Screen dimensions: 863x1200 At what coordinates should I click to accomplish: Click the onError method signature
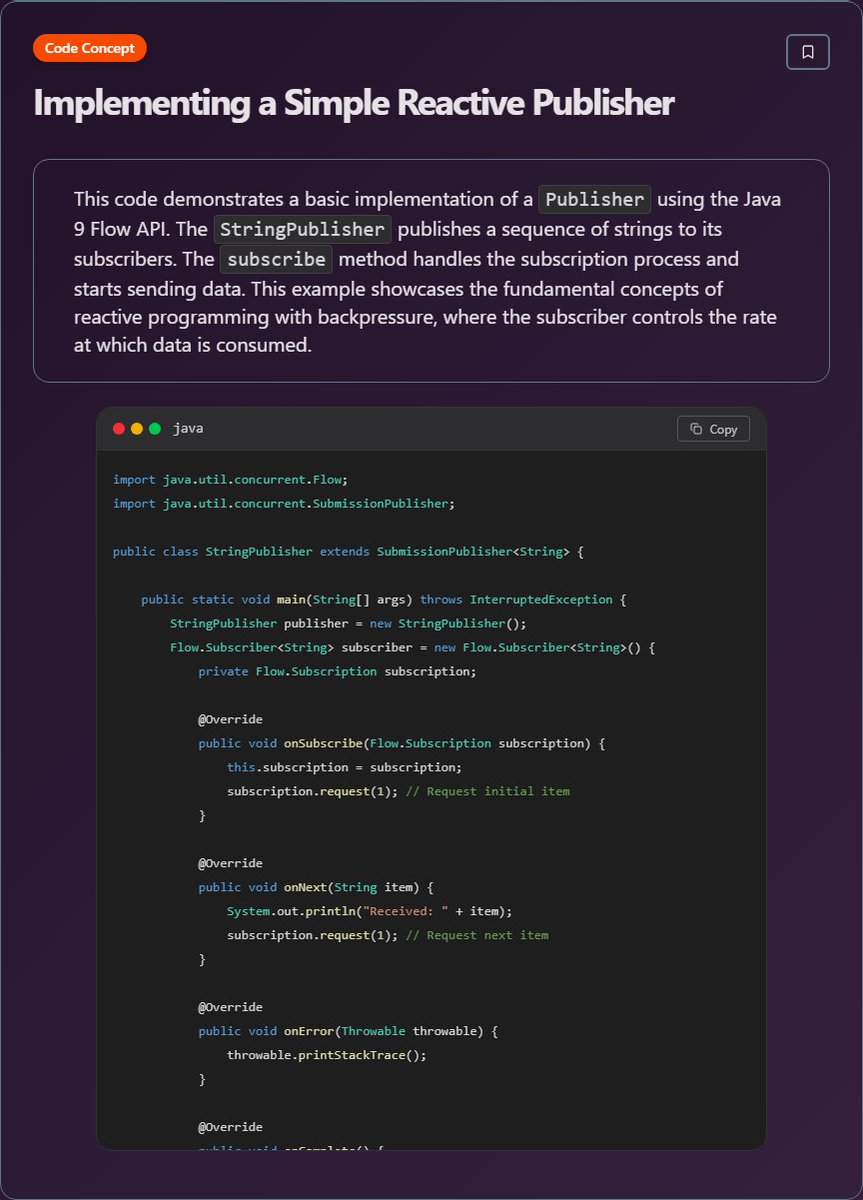348,1031
